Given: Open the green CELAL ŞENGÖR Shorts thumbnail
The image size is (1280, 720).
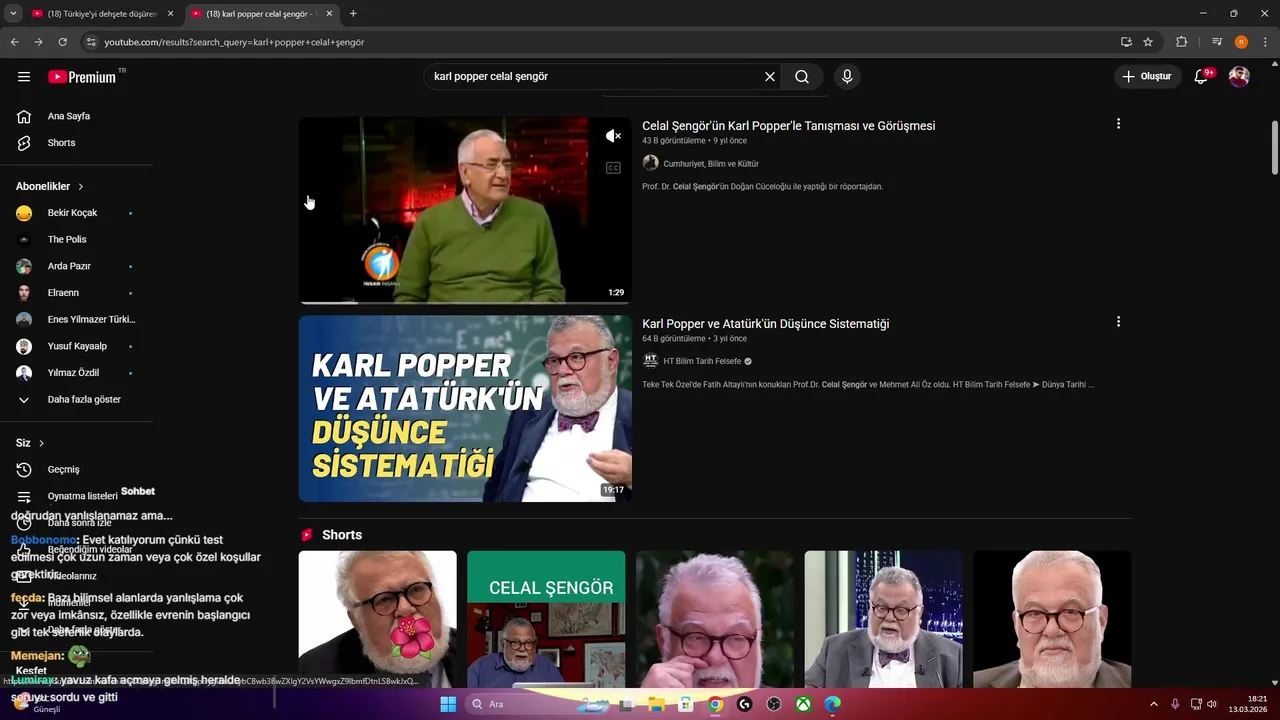Looking at the screenshot, I should [x=546, y=619].
